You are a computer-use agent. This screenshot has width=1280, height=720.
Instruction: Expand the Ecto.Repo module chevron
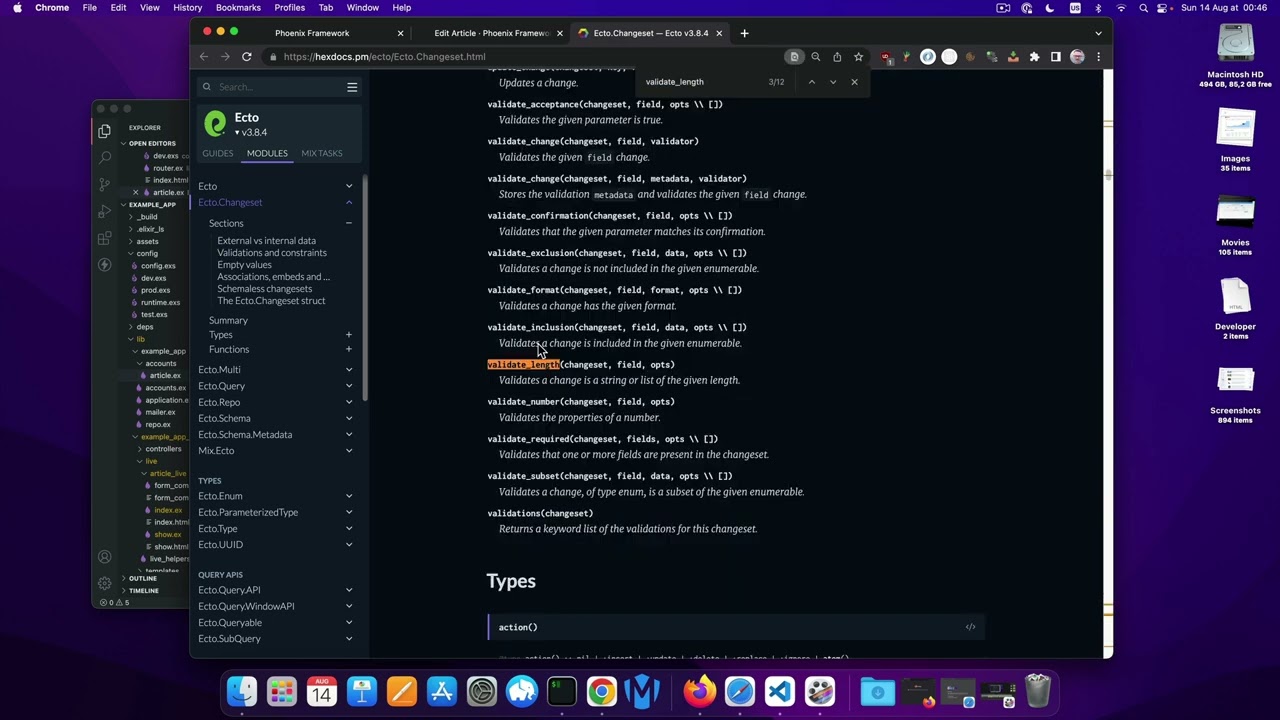(x=349, y=402)
